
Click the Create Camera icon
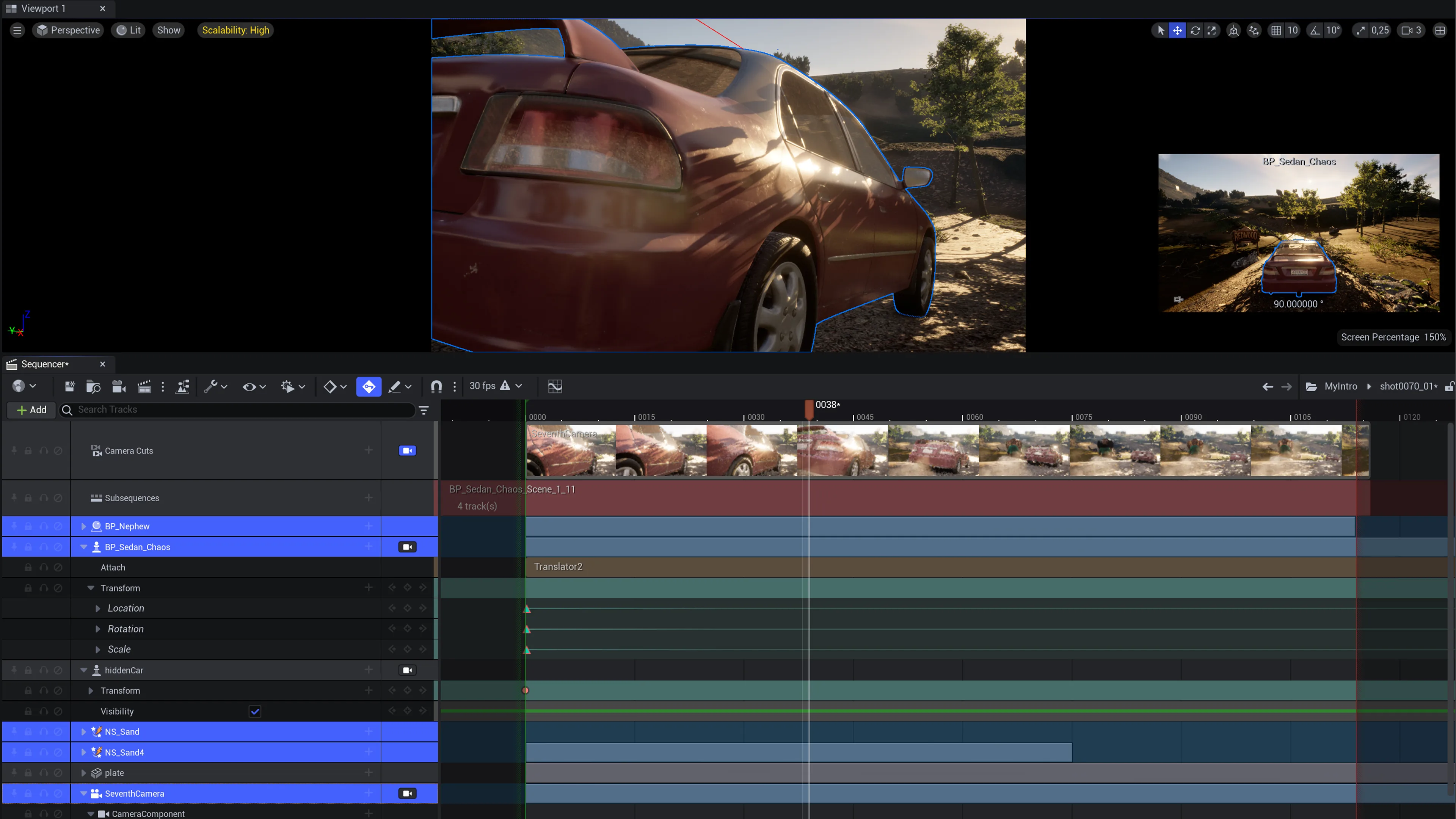[x=119, y=387]
